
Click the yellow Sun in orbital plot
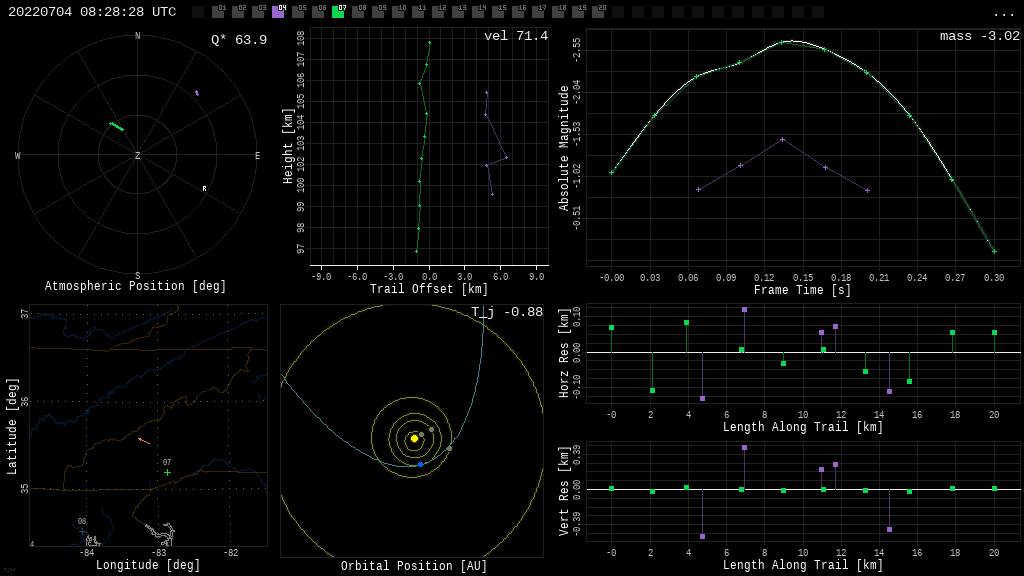pos(414,438)
